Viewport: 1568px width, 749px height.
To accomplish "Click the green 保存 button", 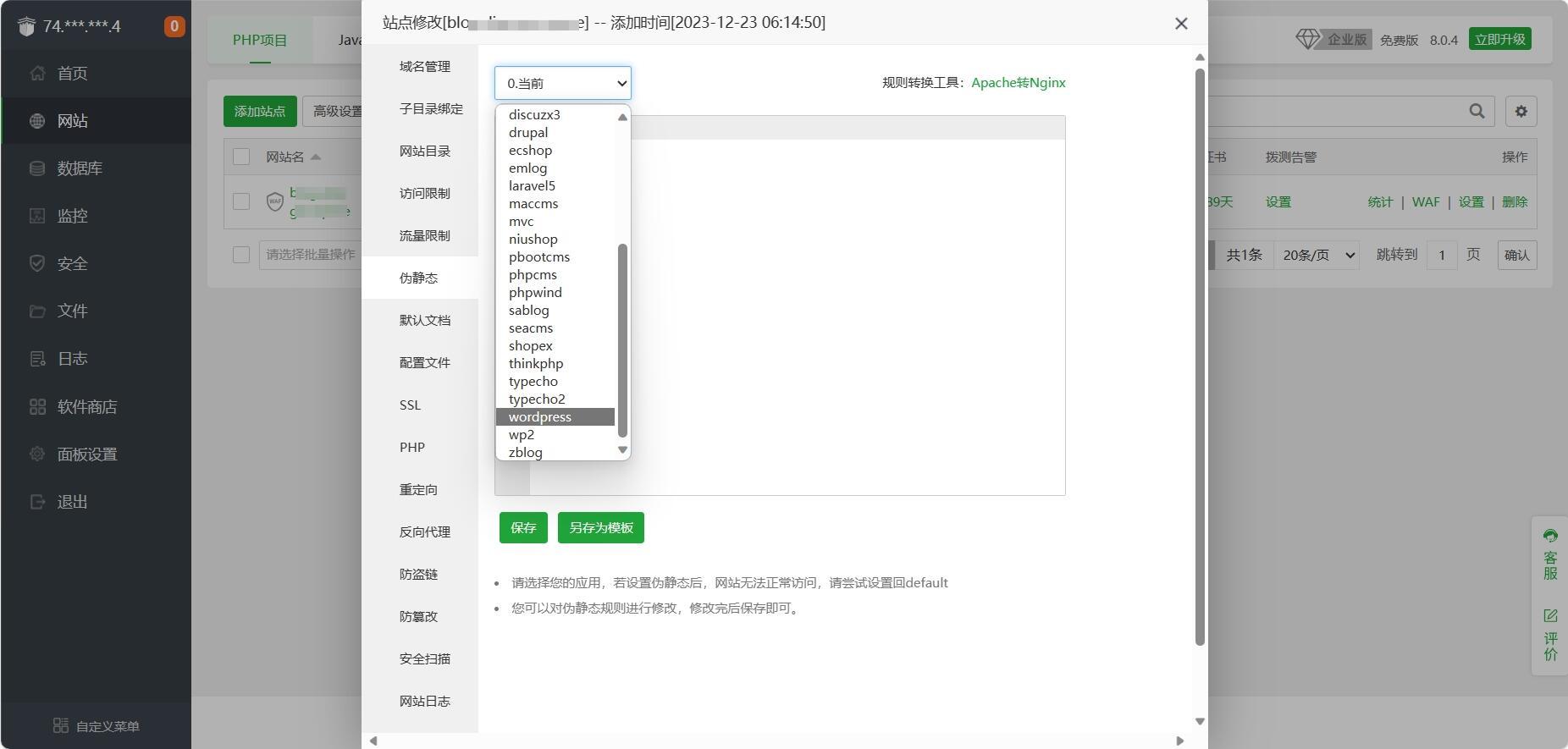I will [x=523, y=527].
